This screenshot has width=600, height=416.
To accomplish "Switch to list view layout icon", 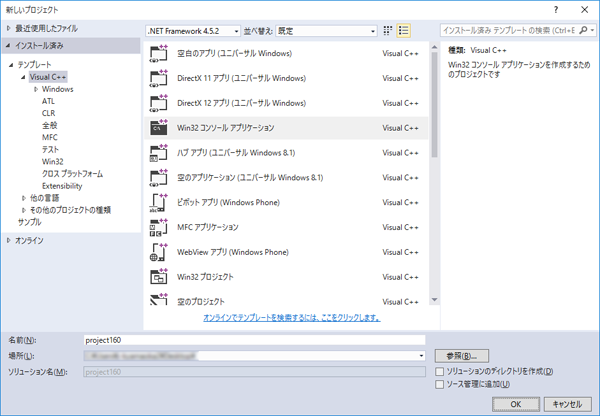I will click(x=404, y=31).
